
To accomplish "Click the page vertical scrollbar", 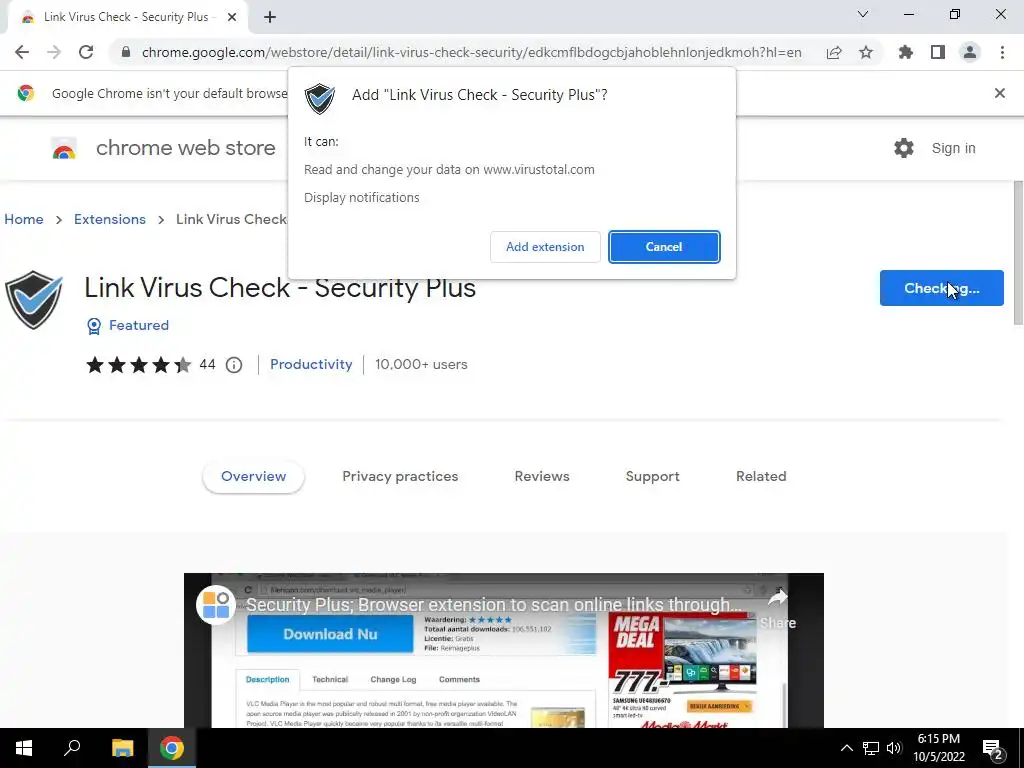I will coord(1019,251).
